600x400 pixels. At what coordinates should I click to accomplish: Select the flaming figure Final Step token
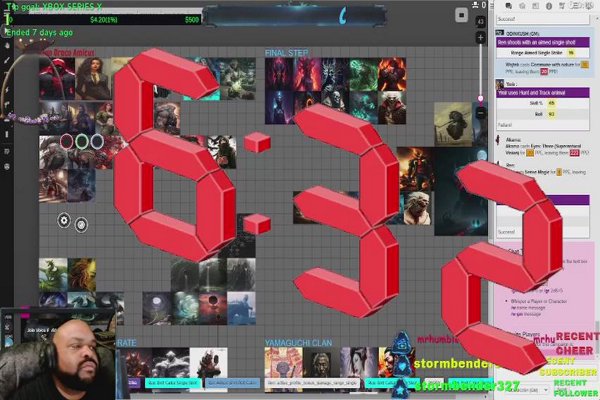click(x=392, y=75)
